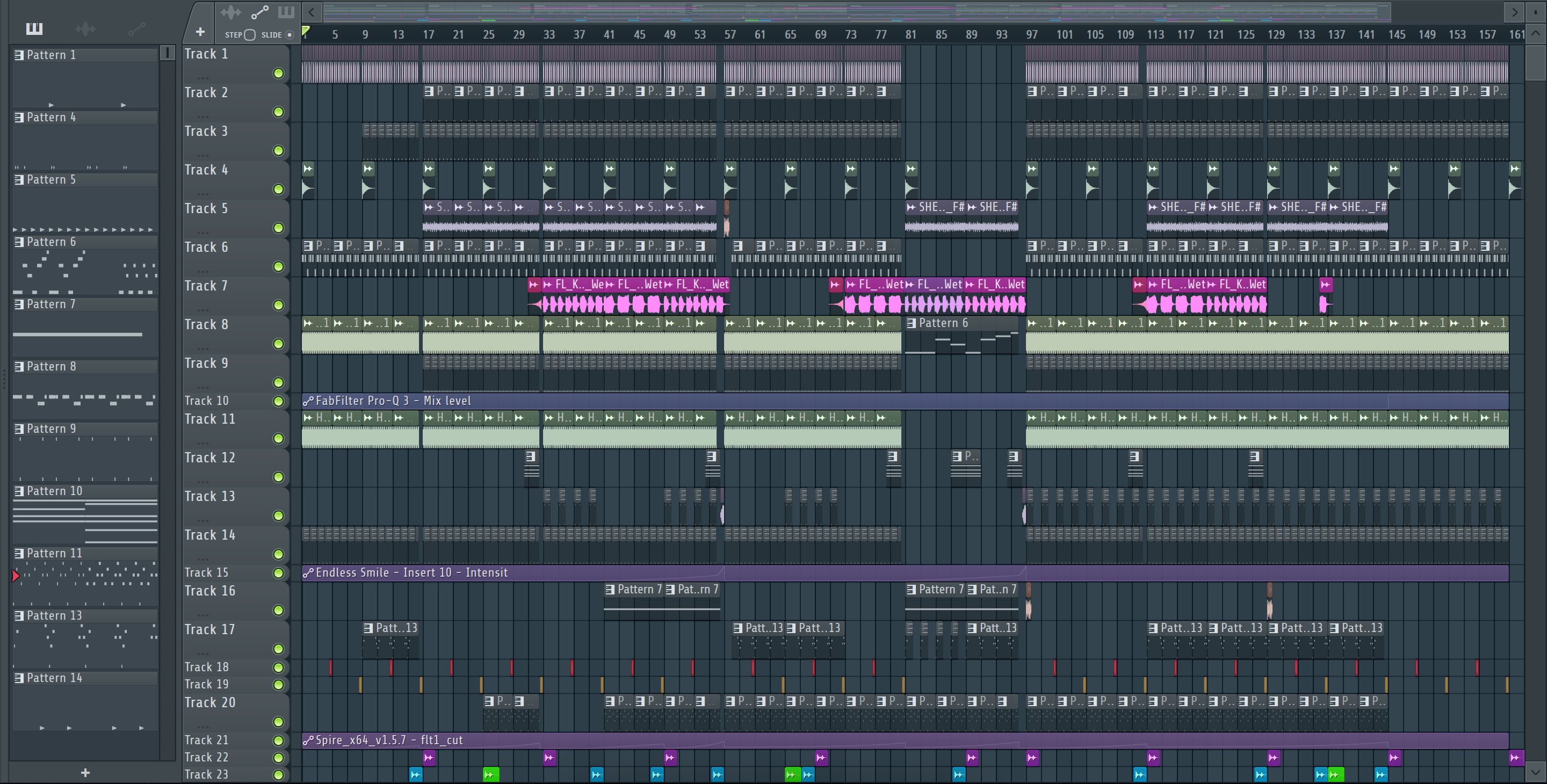Click the Pattern 9 piano icon in picker

19,429
